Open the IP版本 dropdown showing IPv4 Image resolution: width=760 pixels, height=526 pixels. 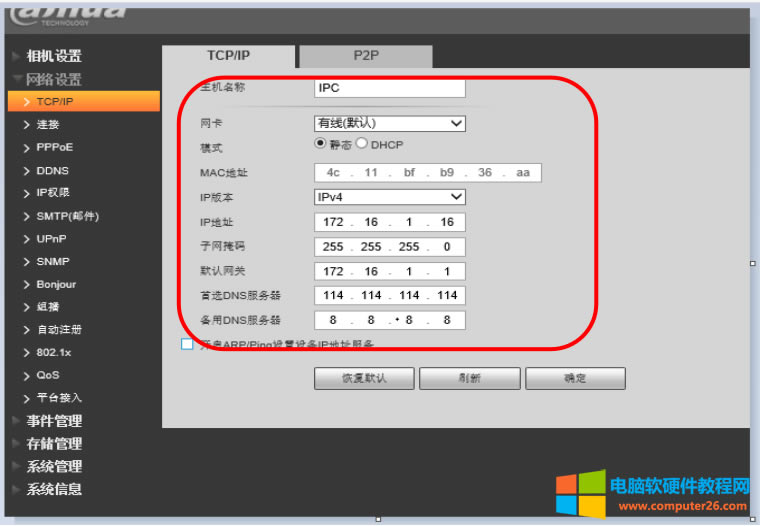[x=390, y=197]
